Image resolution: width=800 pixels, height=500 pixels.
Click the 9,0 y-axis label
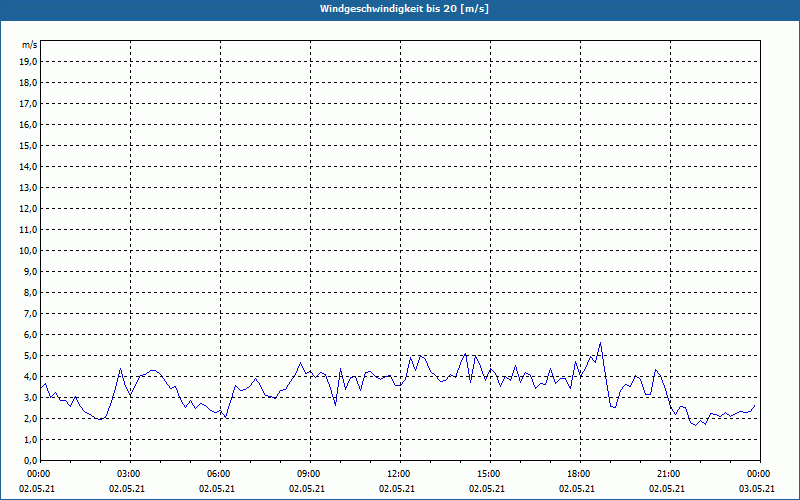30,271
